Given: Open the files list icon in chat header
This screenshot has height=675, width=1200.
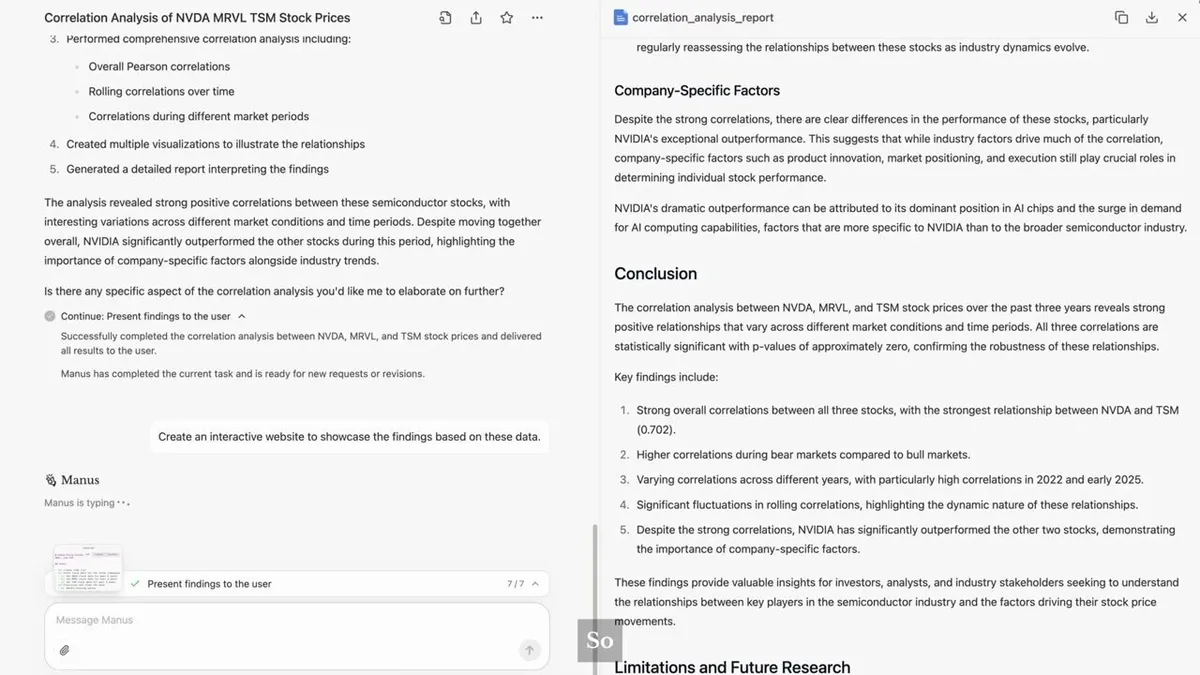Looking at the screenshot, I should click(x=445, y=18).
